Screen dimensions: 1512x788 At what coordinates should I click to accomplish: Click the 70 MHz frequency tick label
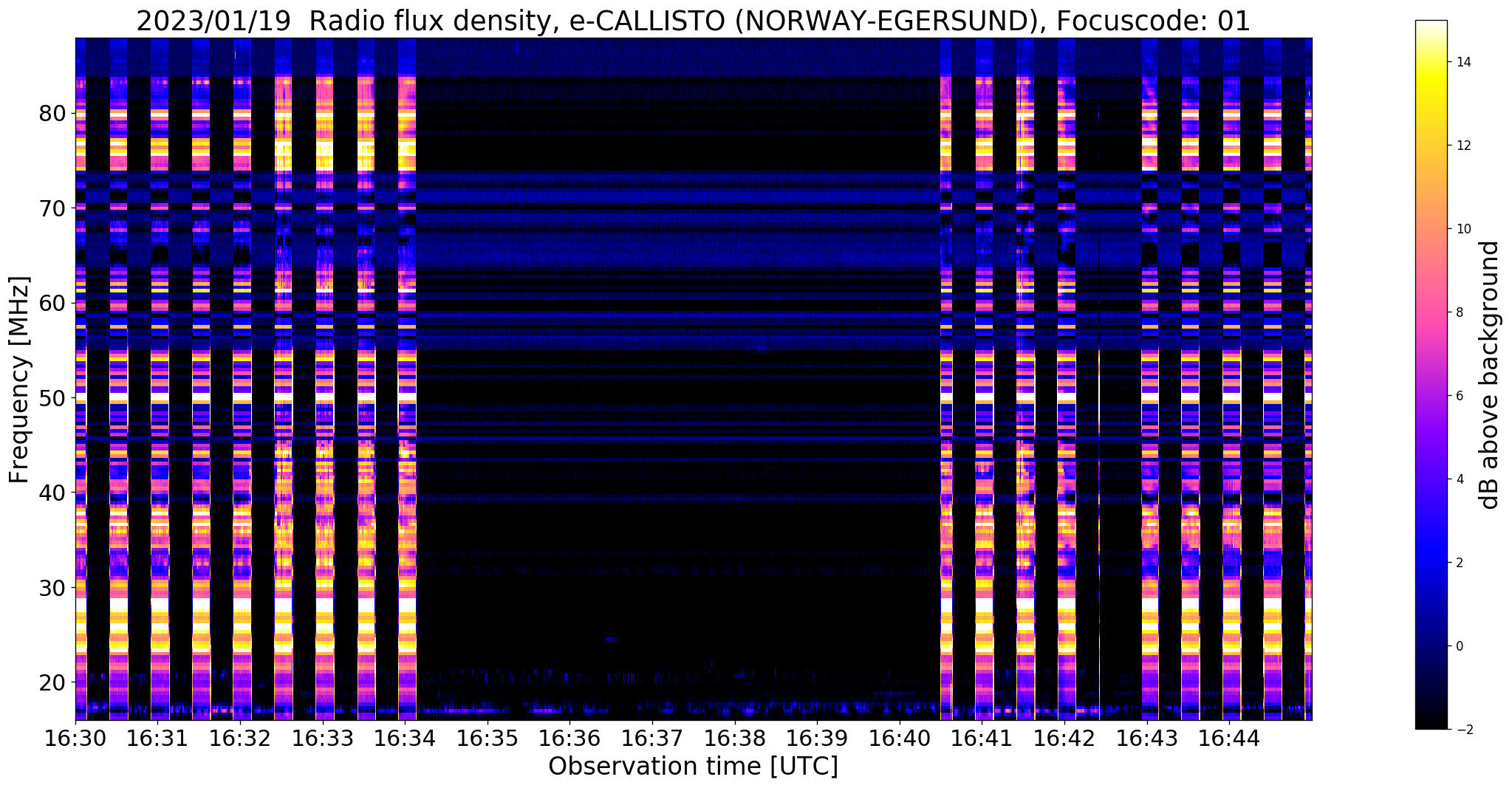pos(52,208)
